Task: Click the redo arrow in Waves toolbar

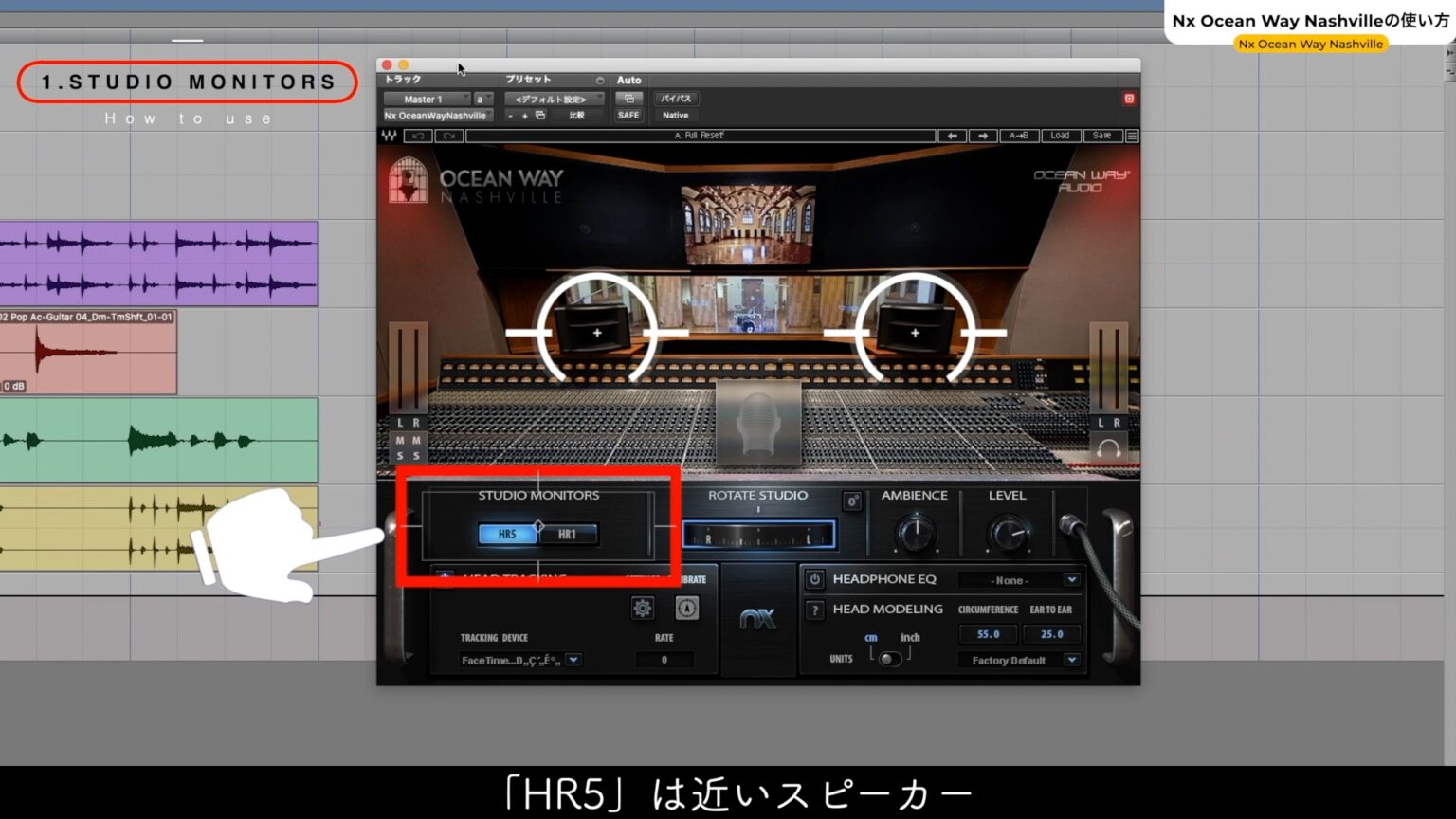Action: 448,136
